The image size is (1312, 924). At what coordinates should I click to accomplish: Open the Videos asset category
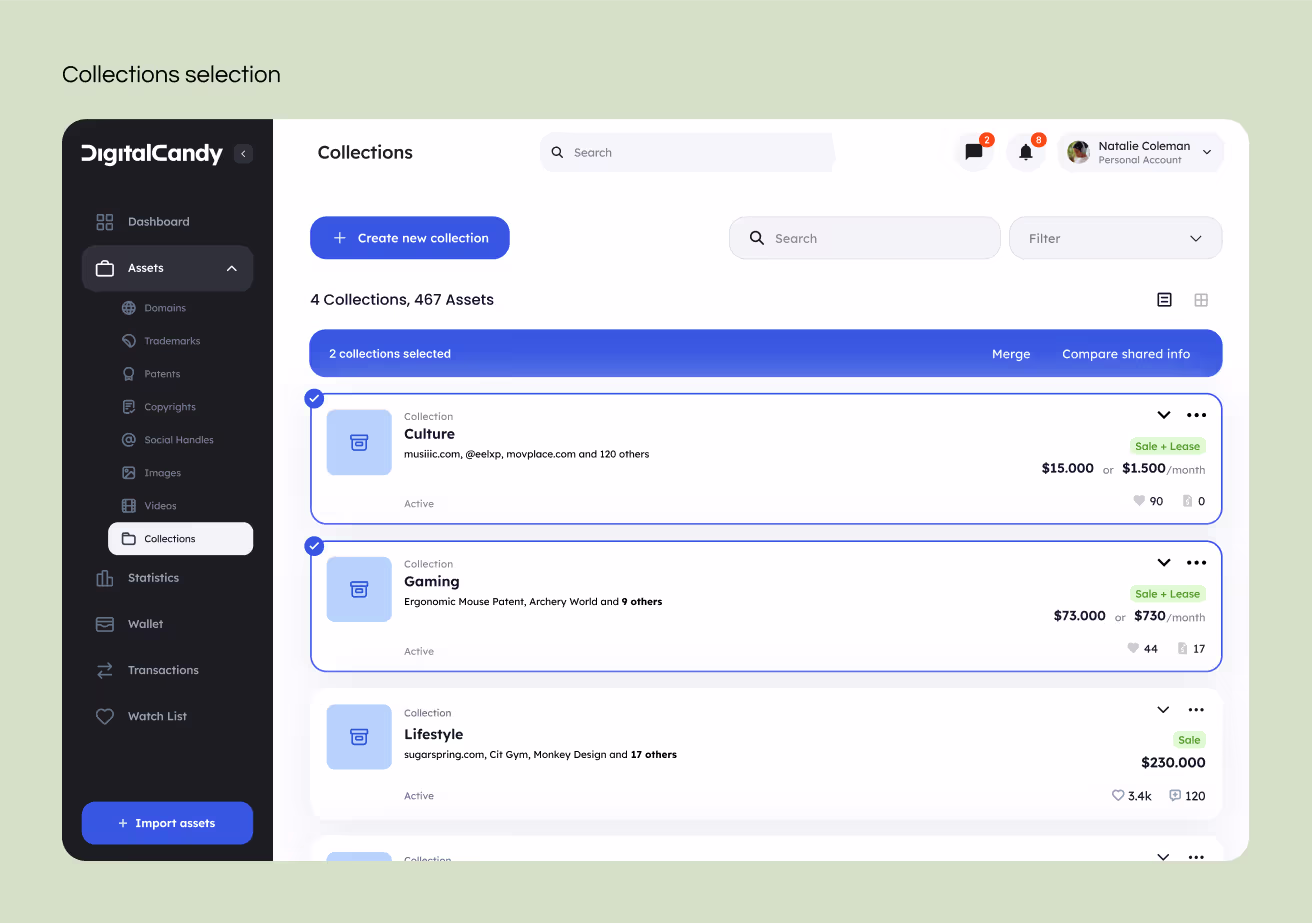point(160,505)
